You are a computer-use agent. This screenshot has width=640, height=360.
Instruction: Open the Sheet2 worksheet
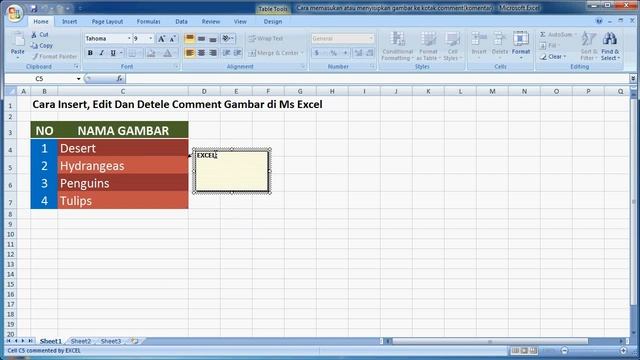80,341
